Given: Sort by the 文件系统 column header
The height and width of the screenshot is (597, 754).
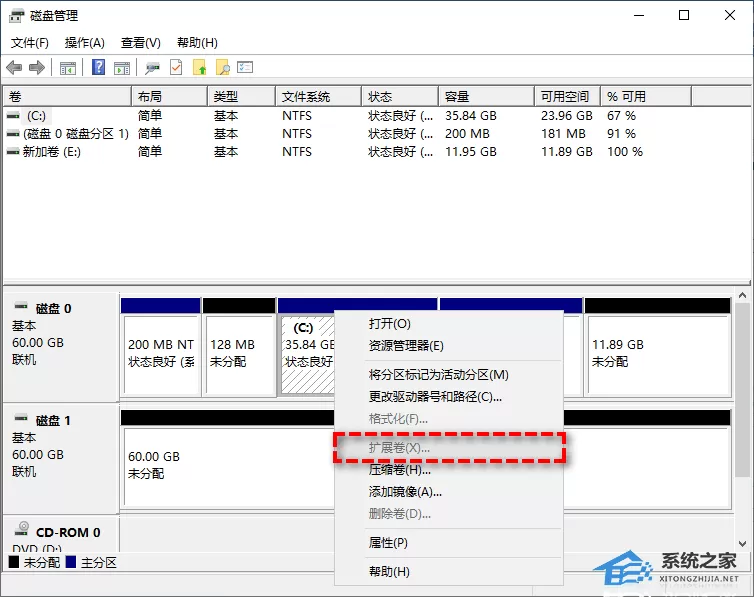Looking at the screenshot, I should [318, 97].
